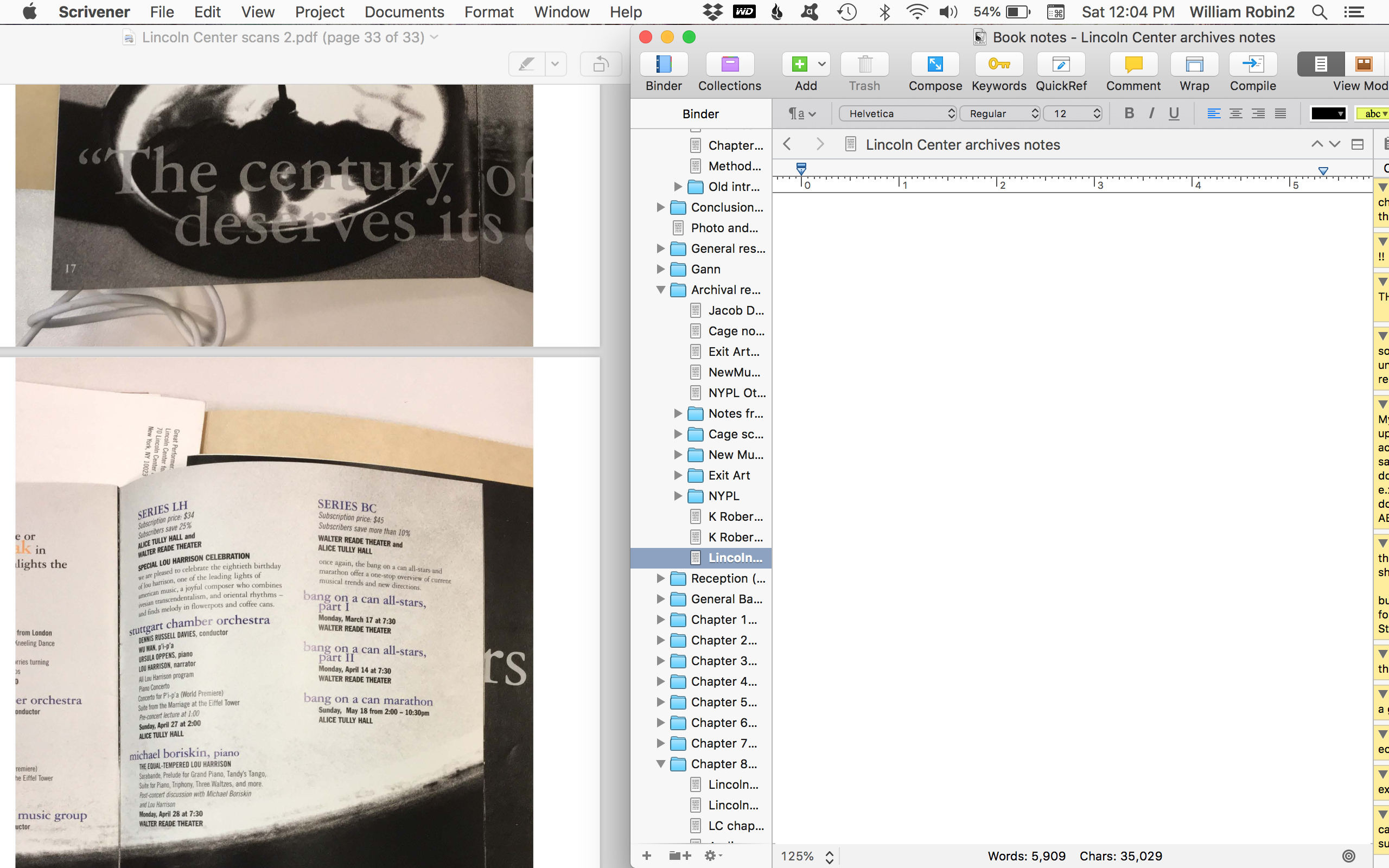Add a Comment with the yellow bubble icon

coord(1133,65)
